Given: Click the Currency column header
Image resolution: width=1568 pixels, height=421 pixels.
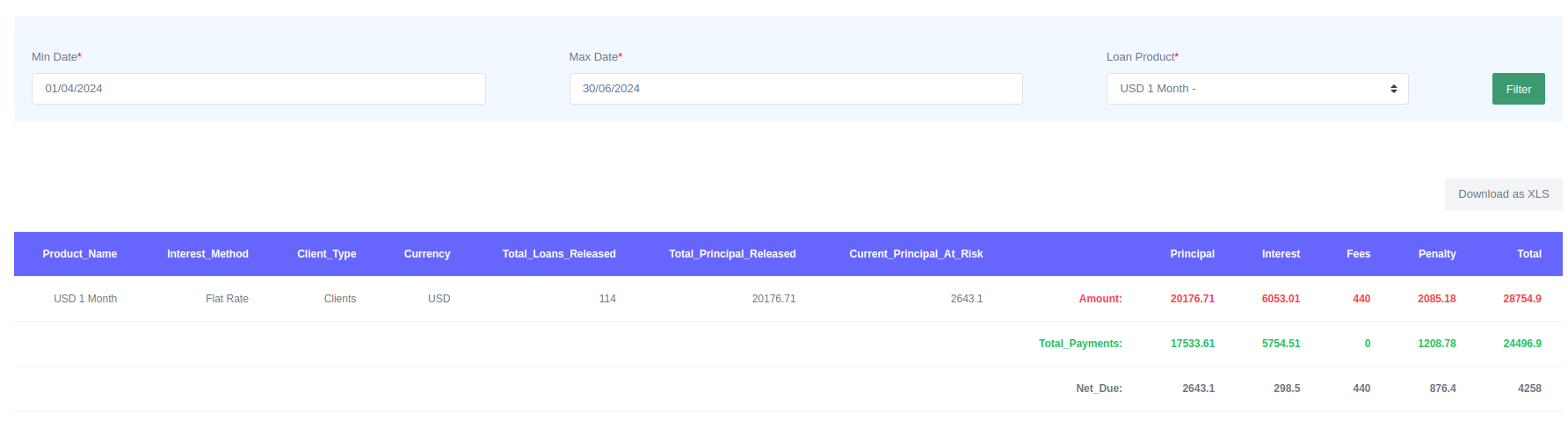Looking at the screenshot, I should pyautogui.click(x=427, y=254).
